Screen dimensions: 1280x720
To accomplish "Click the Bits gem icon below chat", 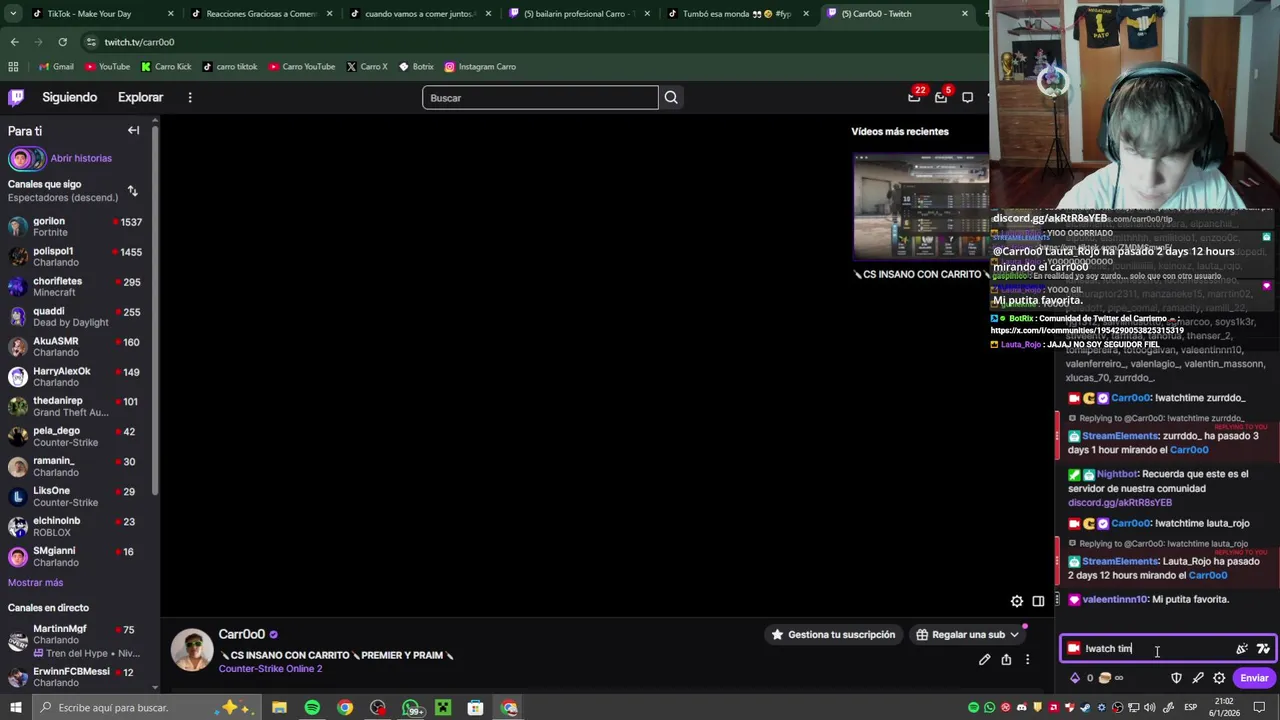I will pos(1075,678).
